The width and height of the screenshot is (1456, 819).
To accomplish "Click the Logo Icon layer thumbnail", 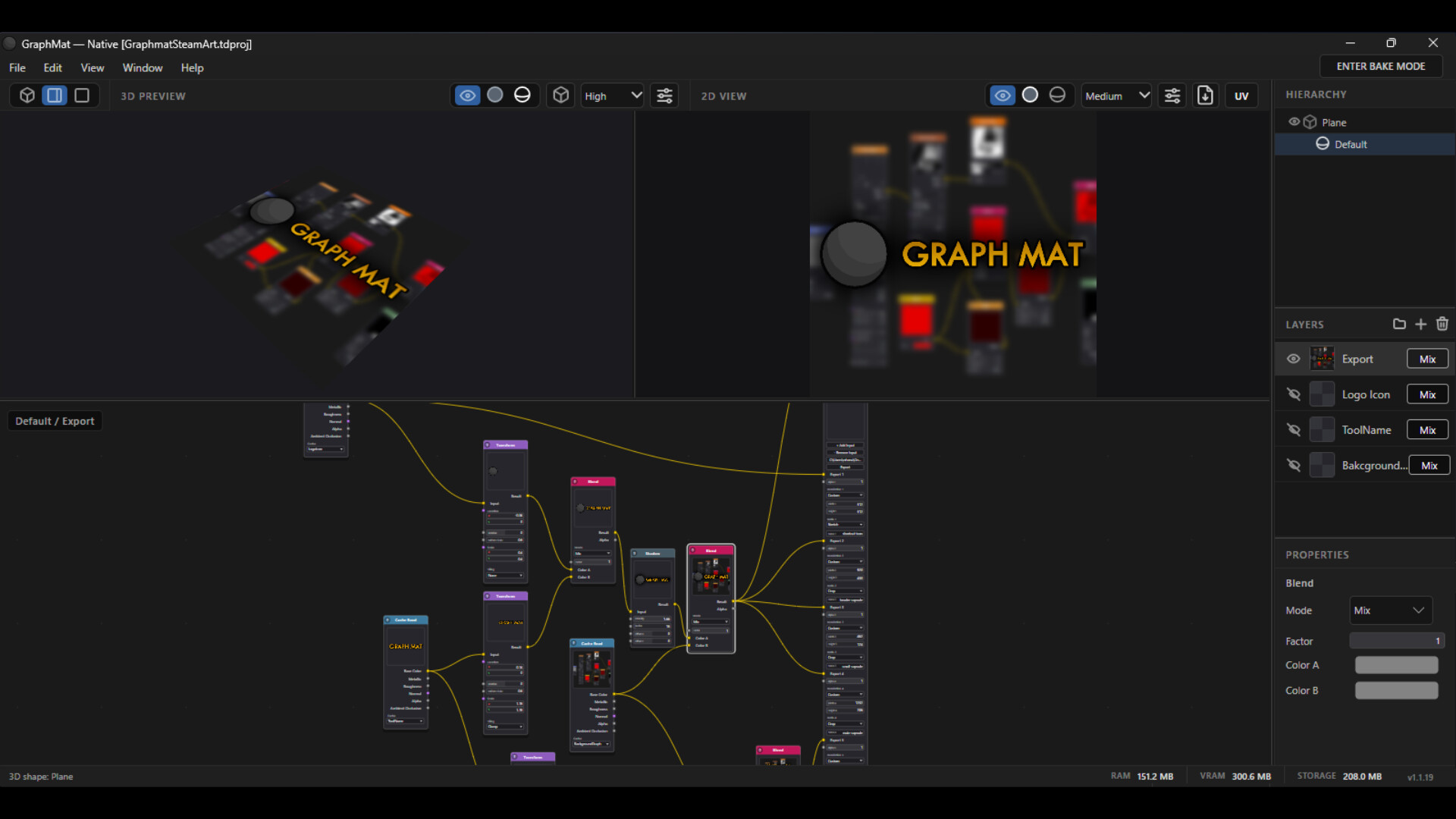I will coord(1322,394).
